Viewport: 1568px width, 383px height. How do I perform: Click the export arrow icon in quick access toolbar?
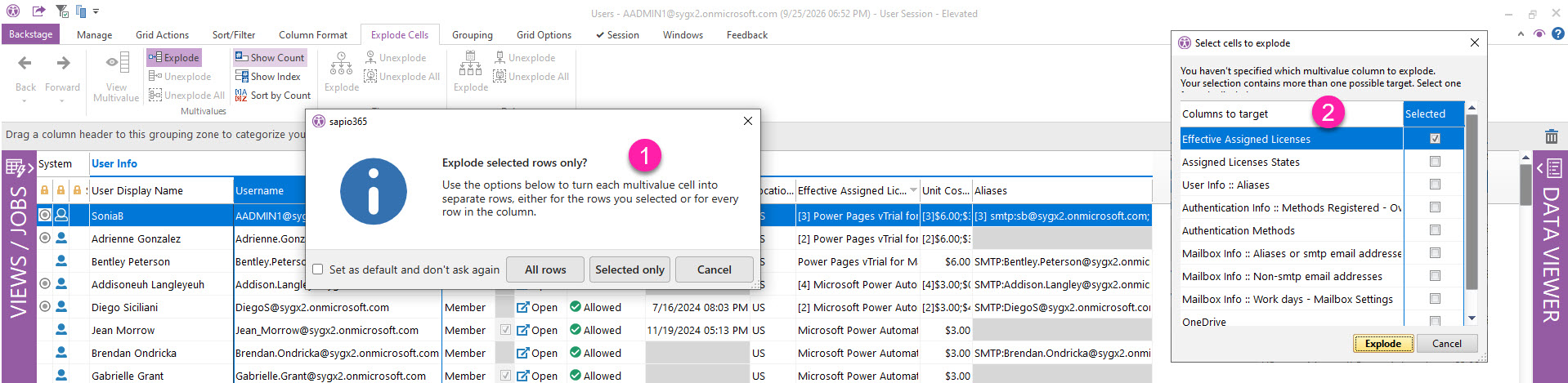[38, 11]
